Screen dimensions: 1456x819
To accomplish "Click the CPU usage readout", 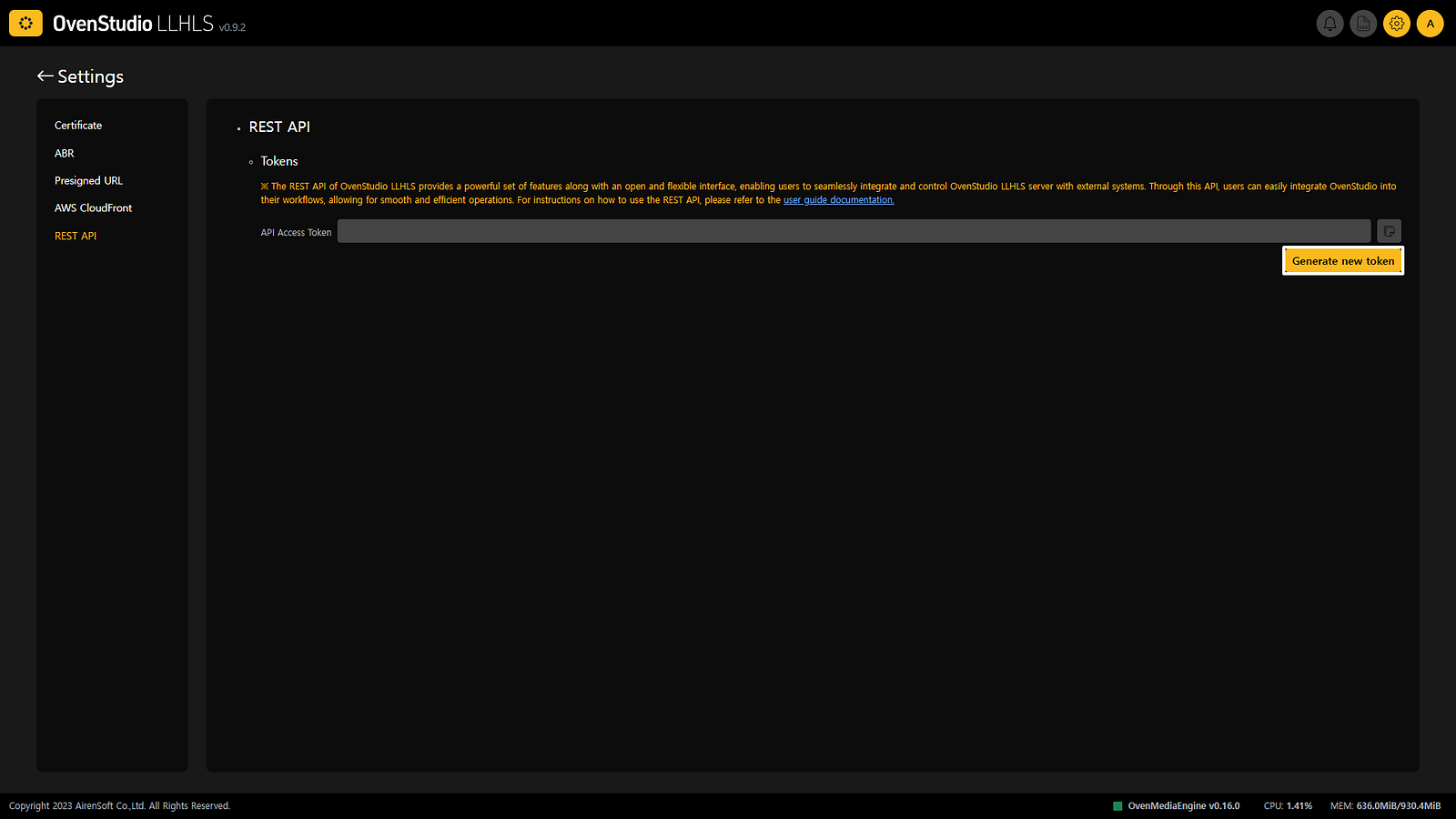I will pos(1288,806).
